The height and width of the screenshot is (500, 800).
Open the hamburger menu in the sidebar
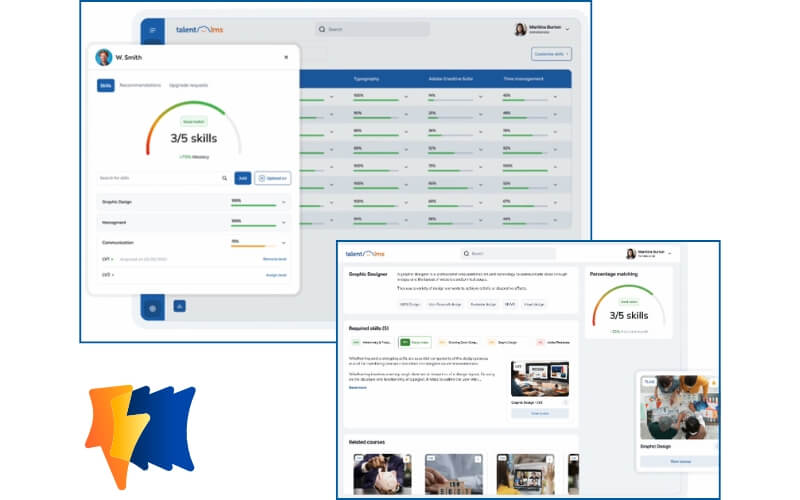click(153, 30)
